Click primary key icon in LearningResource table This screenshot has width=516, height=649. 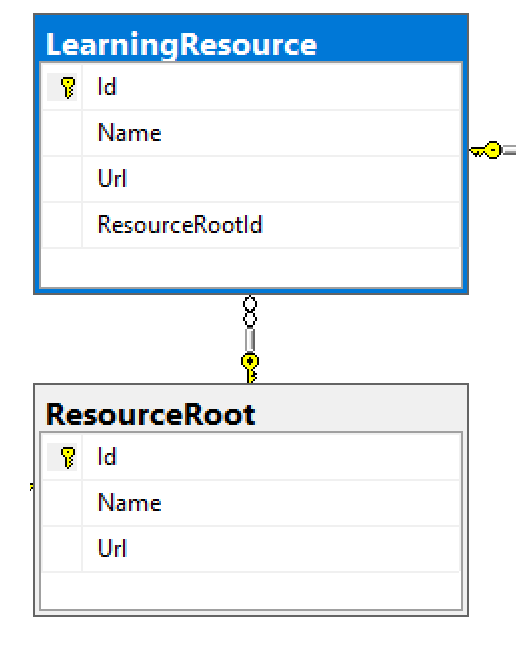pyautogui.click(x=68, y=87)
